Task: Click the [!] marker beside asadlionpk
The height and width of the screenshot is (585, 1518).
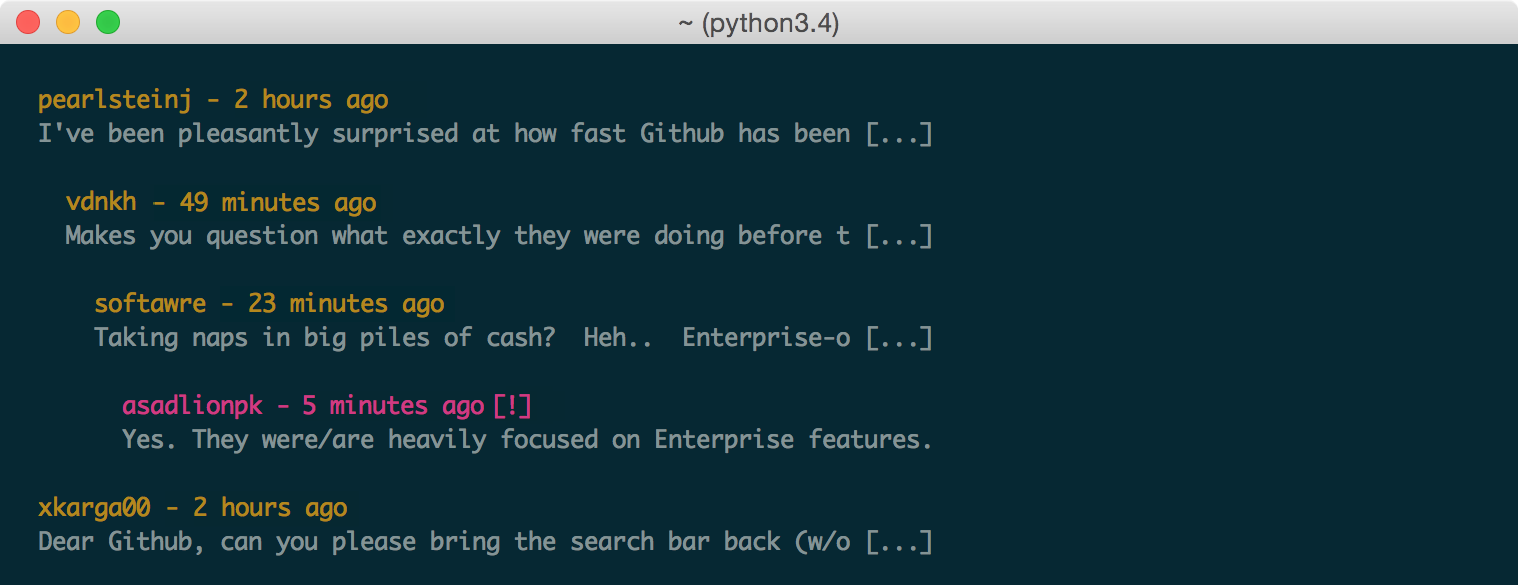Action: pos(512,406)
